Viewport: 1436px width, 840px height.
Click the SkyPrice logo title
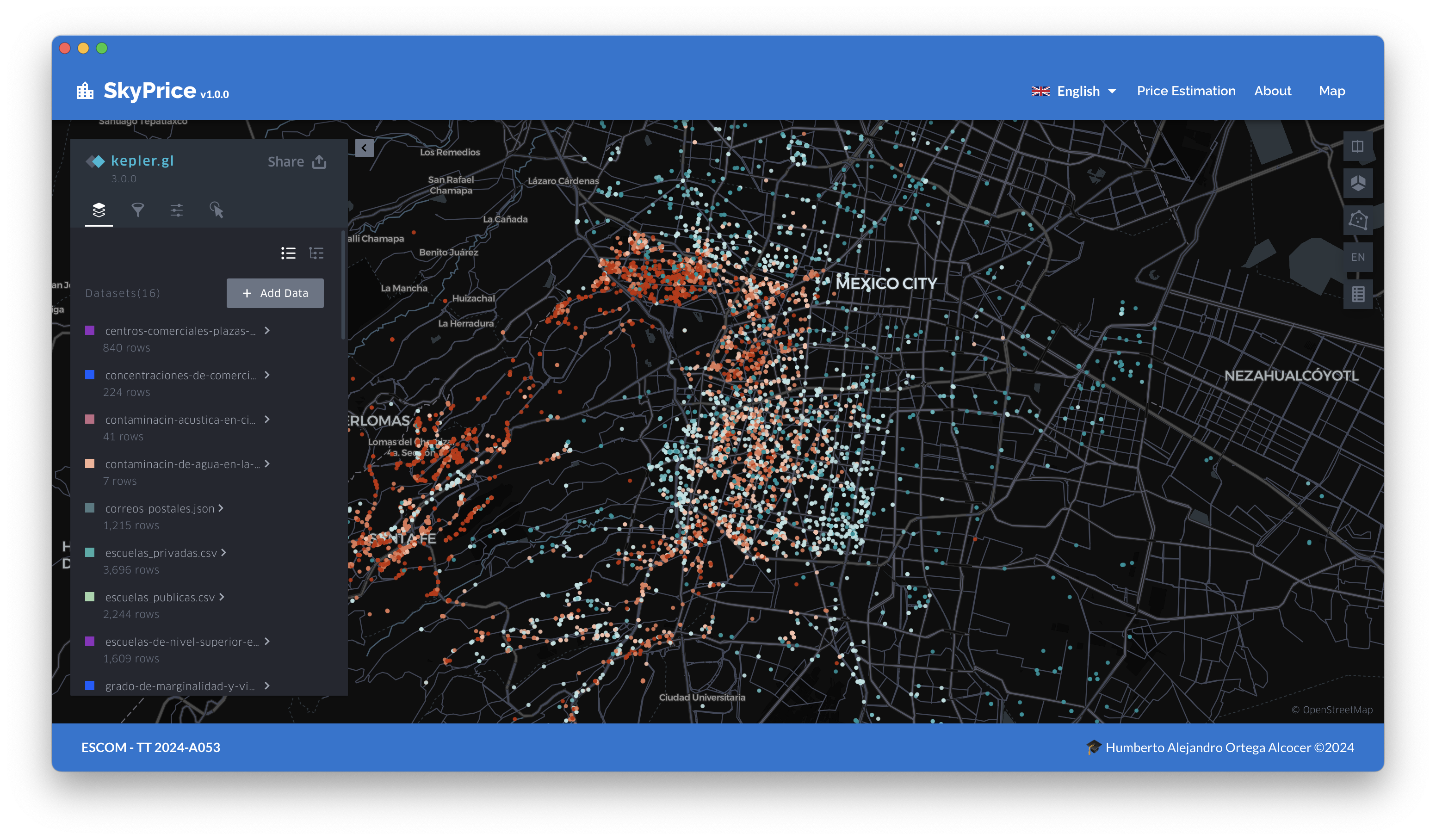(149, 91)
